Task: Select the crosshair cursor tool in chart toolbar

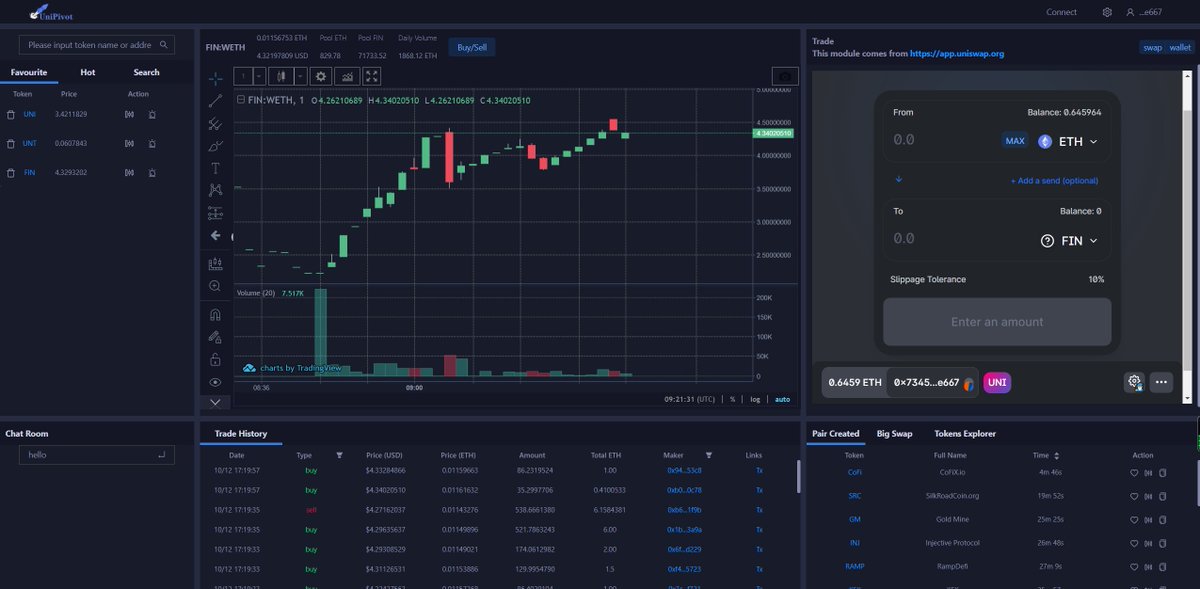Action: pyautogui.click(x=215, y=78)
